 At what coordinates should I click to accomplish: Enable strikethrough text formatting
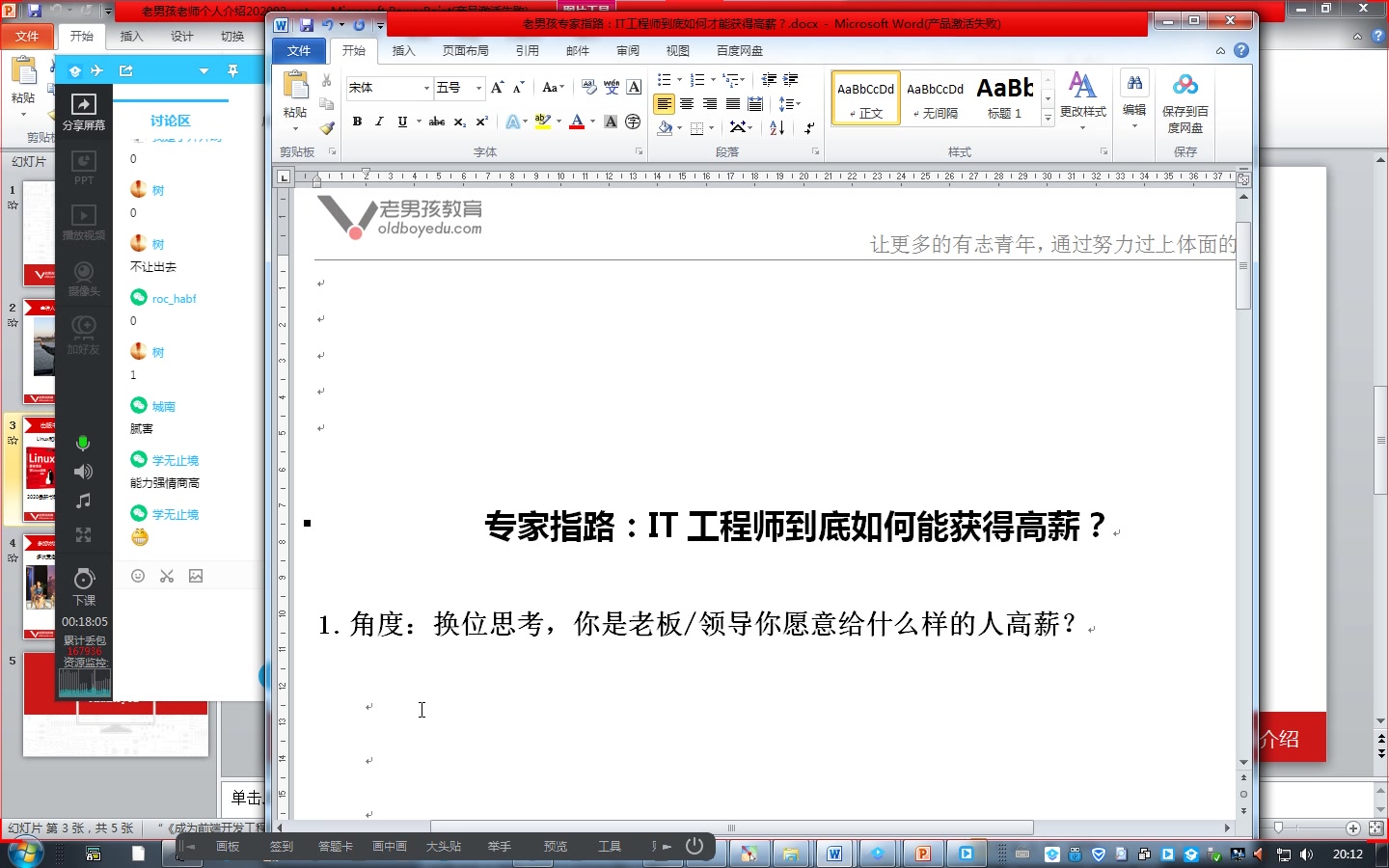pyautogui.click(x=436, y=122)
